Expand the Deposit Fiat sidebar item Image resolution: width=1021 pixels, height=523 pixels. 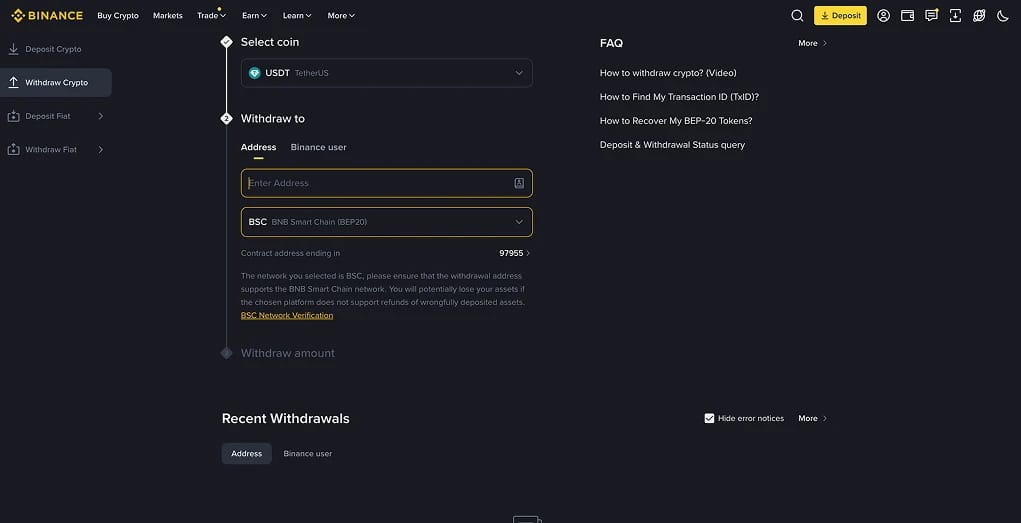[x=56, y=116]
